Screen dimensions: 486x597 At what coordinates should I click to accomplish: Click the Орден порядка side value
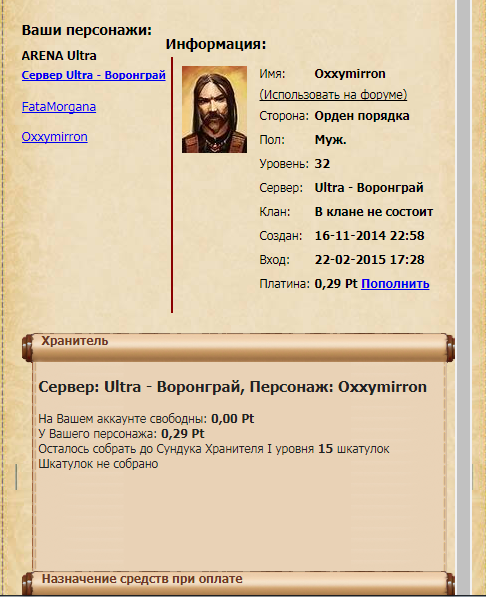pos(362,116)
